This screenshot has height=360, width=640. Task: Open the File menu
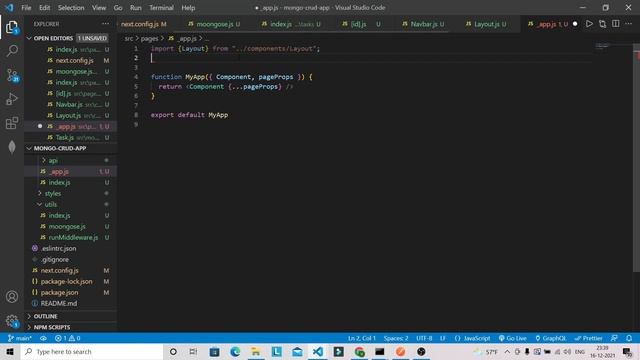26,8
